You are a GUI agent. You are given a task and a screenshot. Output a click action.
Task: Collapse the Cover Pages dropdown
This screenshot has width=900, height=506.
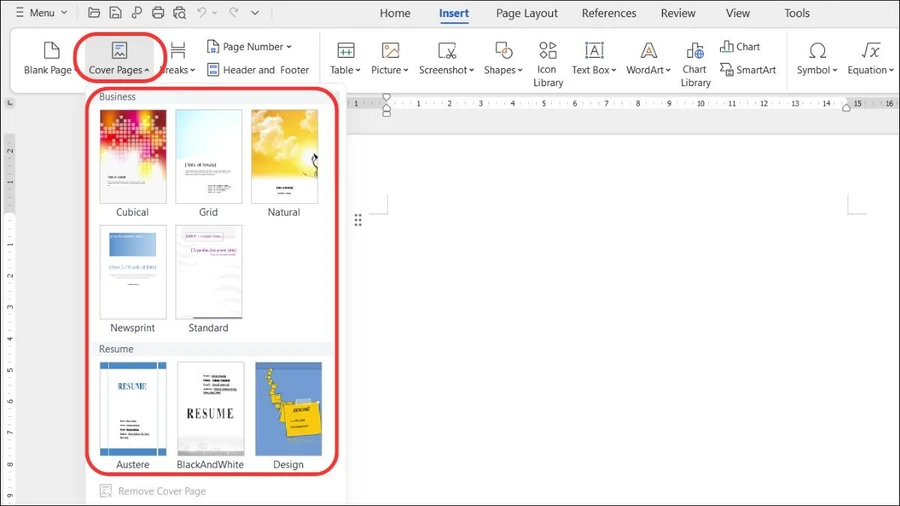(x=119, y=58)
